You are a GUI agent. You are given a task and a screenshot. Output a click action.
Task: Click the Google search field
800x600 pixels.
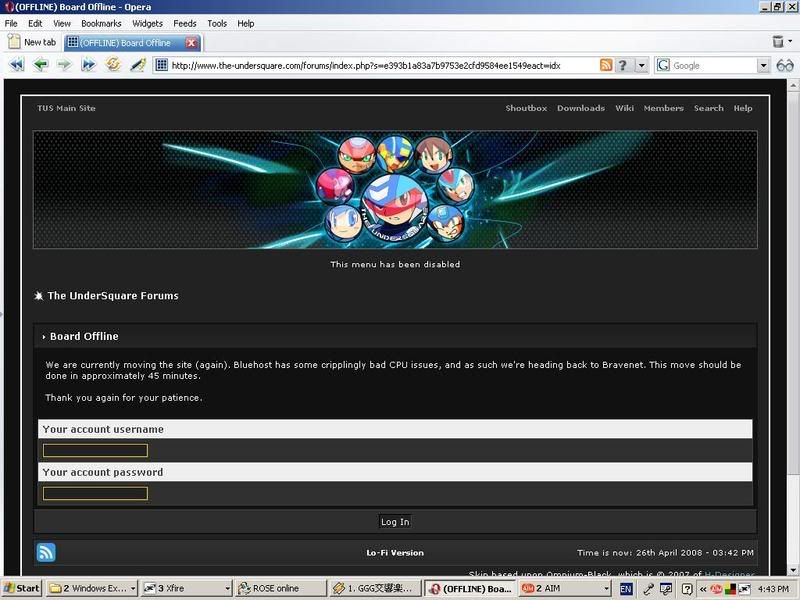point(713,65)
